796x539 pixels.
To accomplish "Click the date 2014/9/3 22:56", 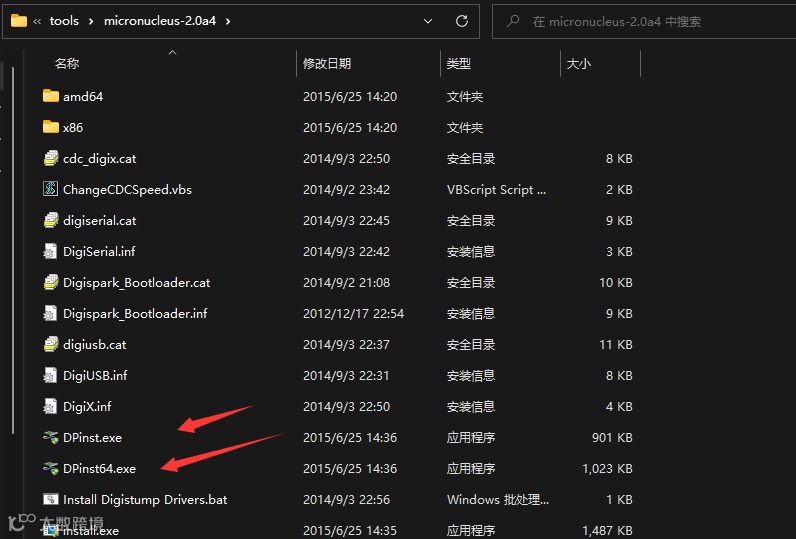I will pyautogui.click(x=346, y=499).
